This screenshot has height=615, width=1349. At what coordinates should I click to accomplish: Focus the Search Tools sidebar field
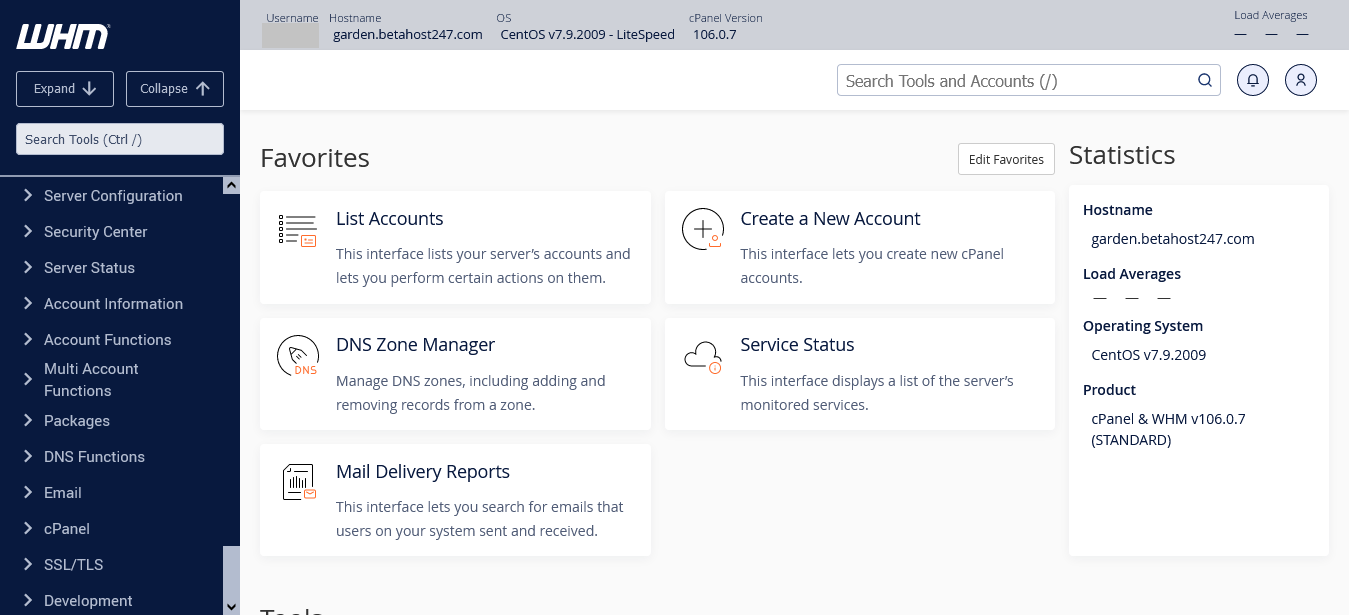(x=120, y=139)
